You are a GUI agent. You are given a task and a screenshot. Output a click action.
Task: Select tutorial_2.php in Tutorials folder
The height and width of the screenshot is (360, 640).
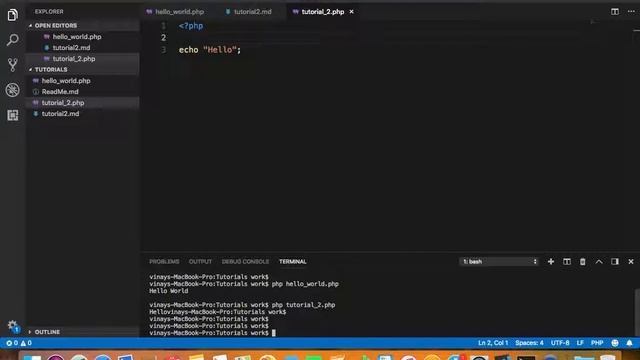(x=63, y=103)
